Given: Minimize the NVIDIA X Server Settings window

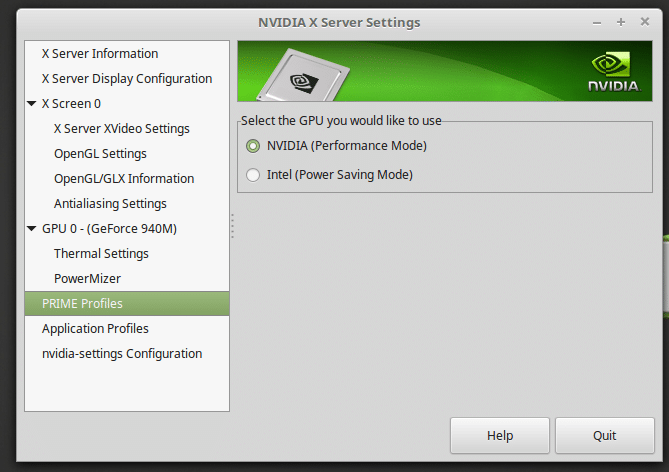Looking at the screenshot, I should [597, 23].
